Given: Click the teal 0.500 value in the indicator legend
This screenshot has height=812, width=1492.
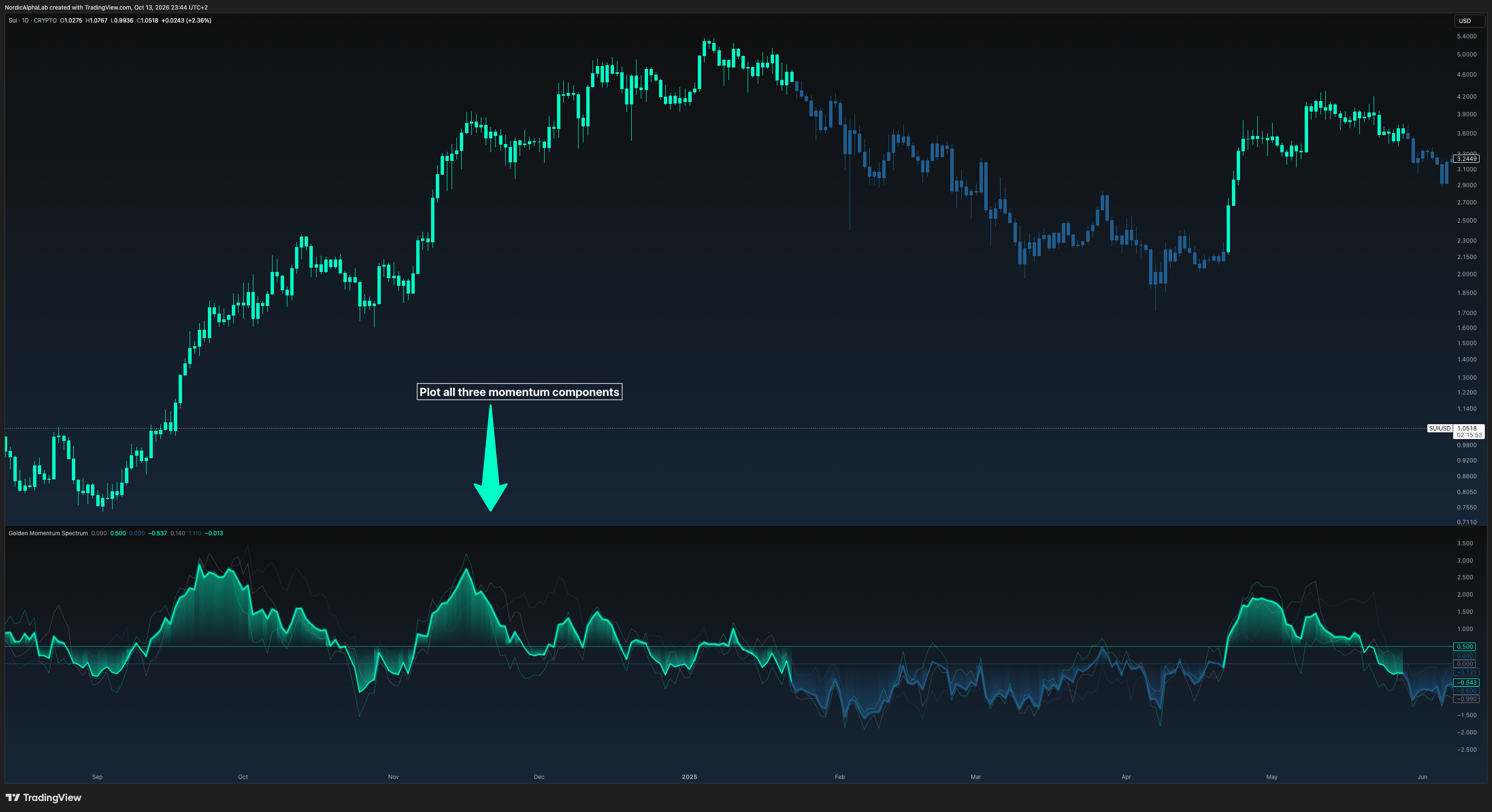Looking at the screenshot, I should (118, 533).
